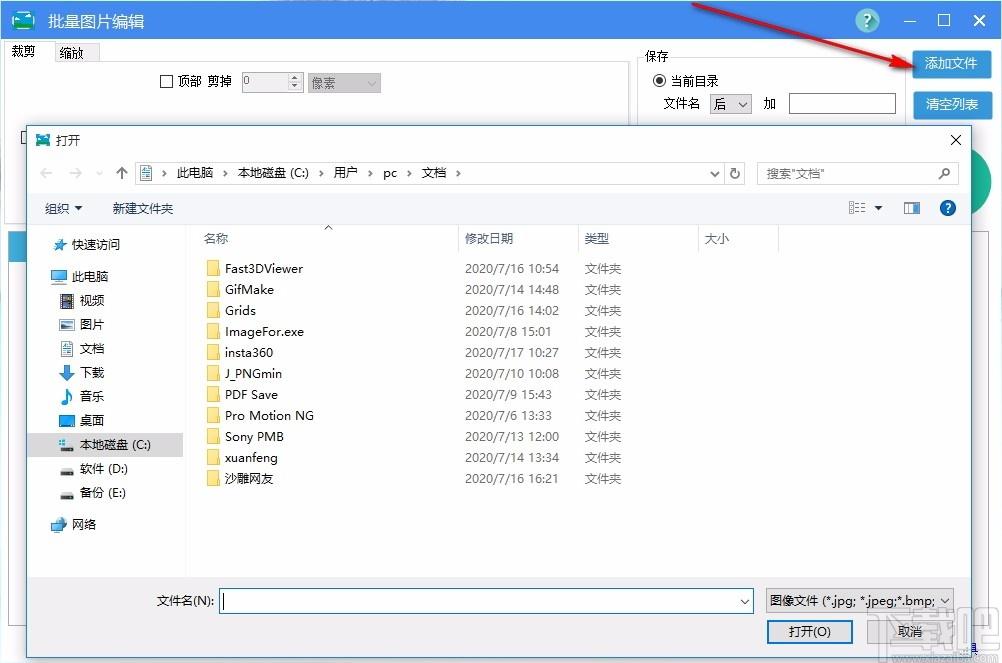
Task: Select the 当前目录 radio button
Action: [659, 81]
